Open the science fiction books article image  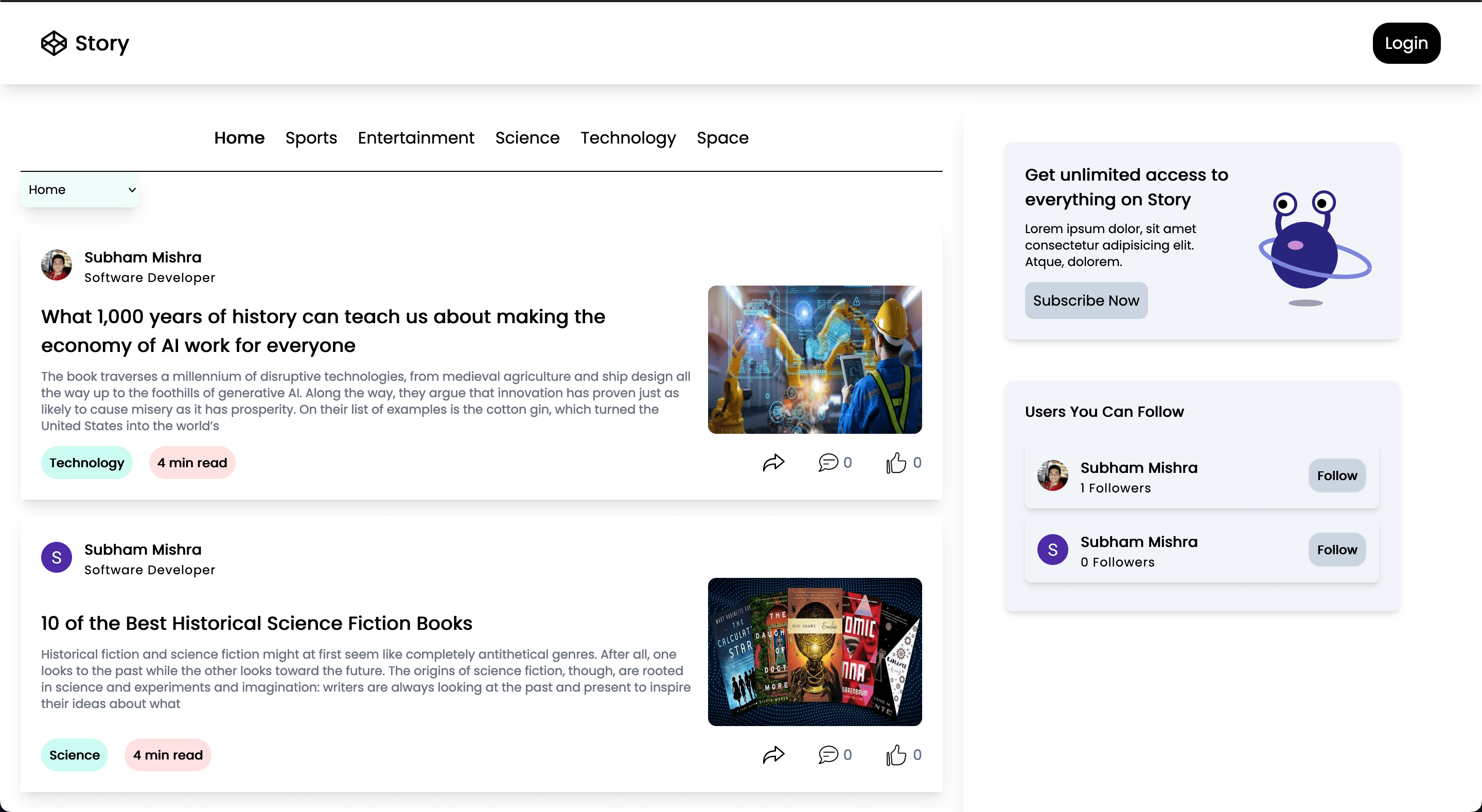coord(815,651)
